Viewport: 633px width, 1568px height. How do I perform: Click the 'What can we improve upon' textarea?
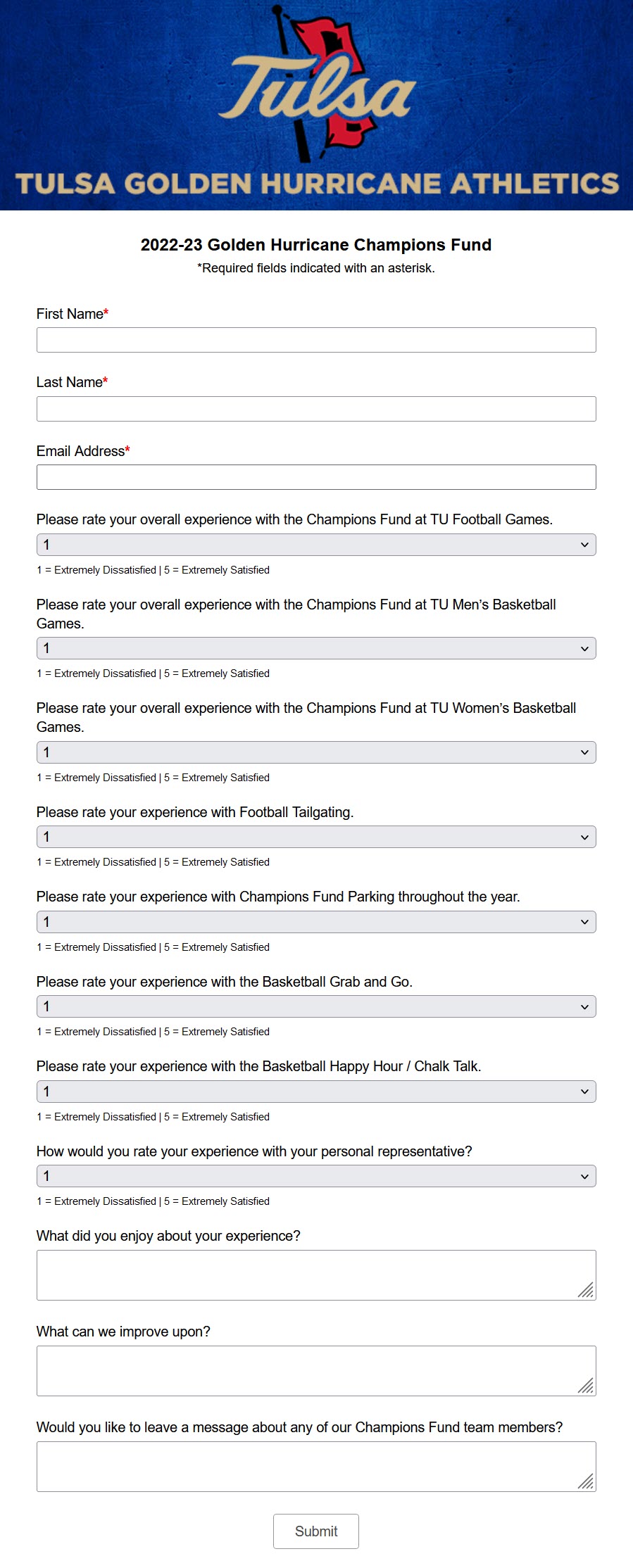pyautogui.click(x=316, y=1371)
